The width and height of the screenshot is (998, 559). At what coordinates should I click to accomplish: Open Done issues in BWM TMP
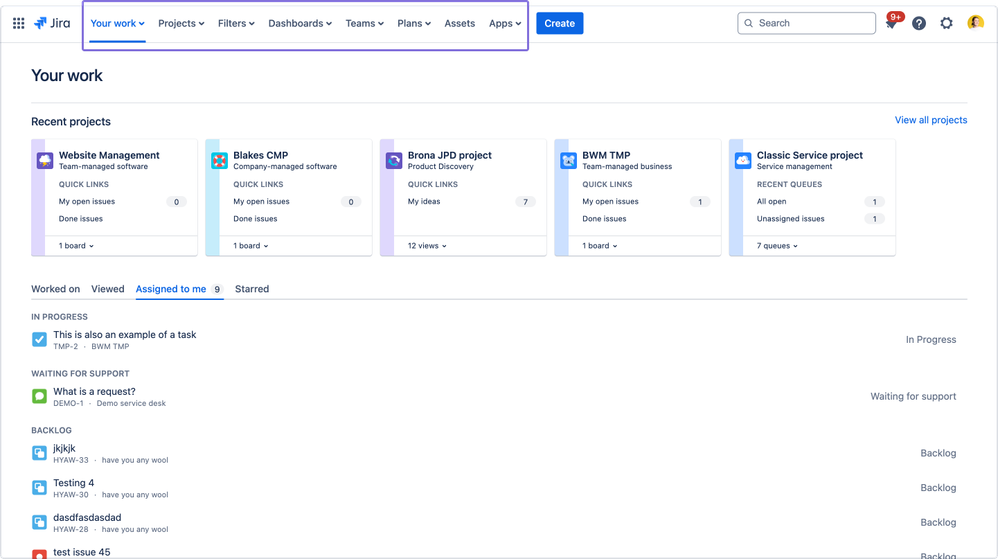click(604, 218)
